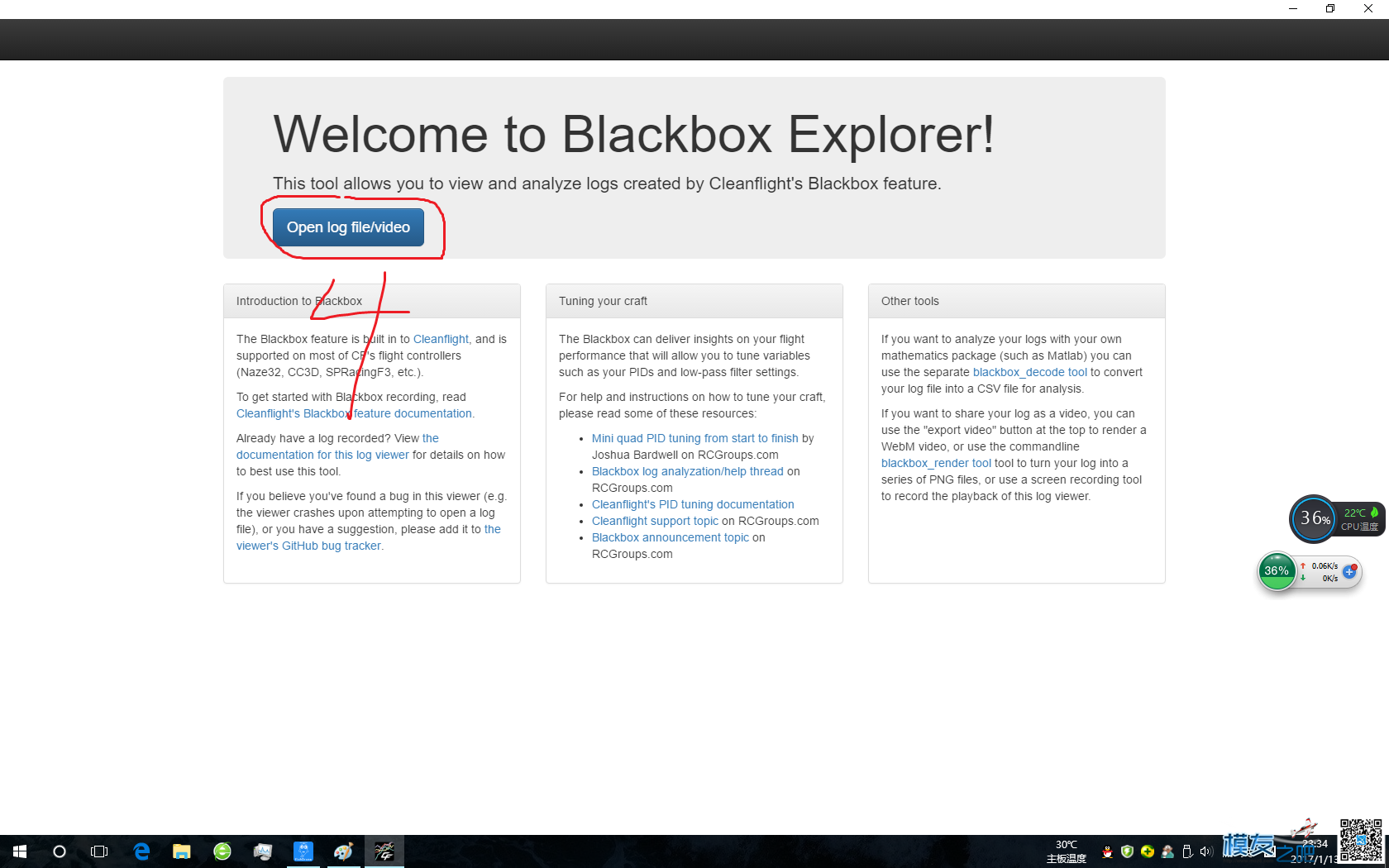The image size is (1389, 868).
Task: Open the Windows Start menu
Action: click(x=20, y=851)
